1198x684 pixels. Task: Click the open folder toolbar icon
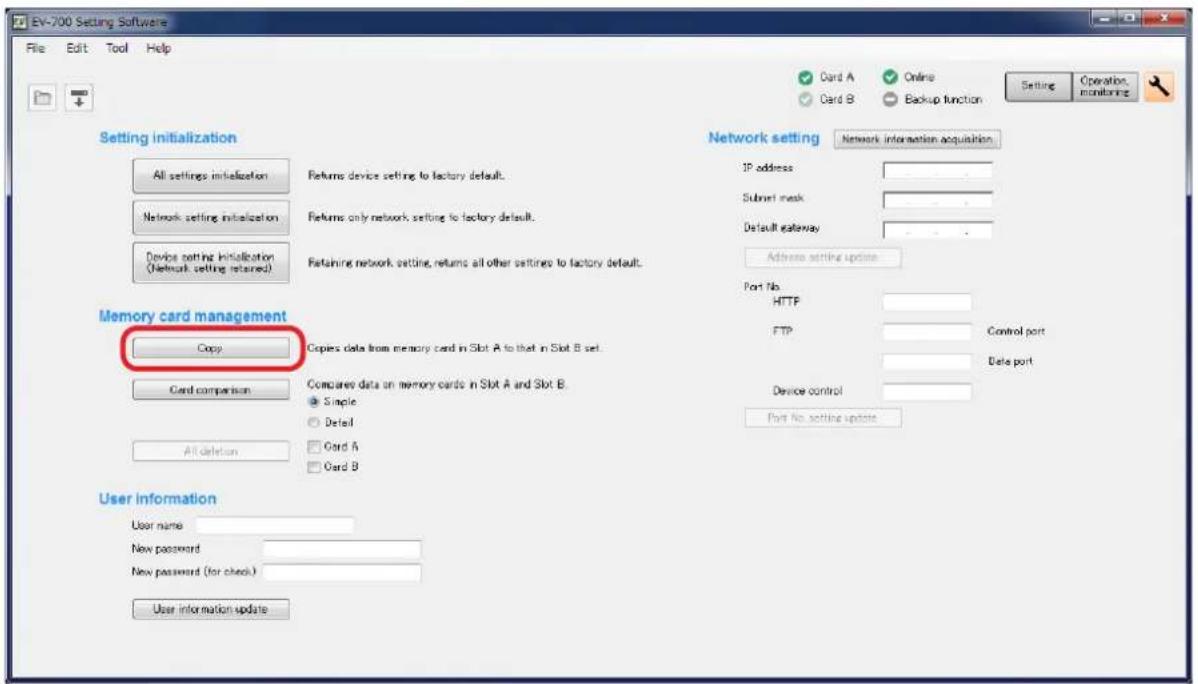43,98
